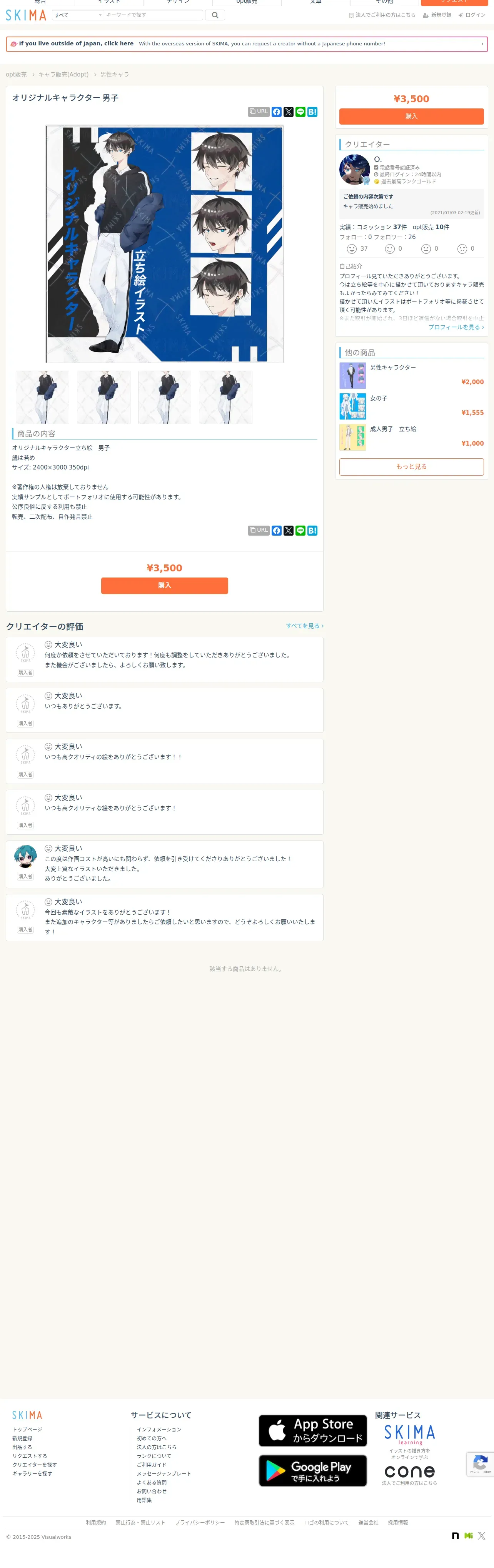Share on LINE using lower share row
The width and height of the screenshot is (494, 1568).
click(x=300, y=531)
